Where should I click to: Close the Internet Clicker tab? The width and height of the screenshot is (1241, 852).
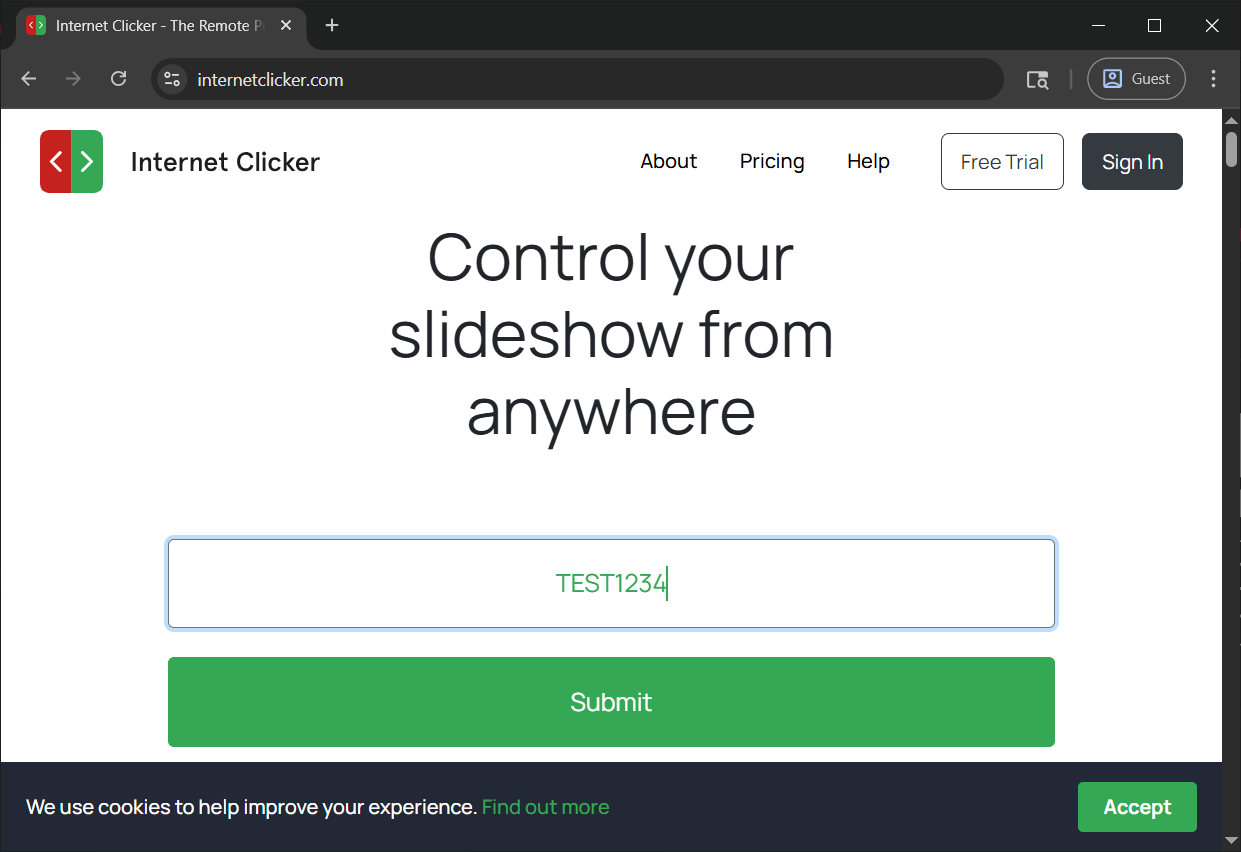(x=285, y=25)
